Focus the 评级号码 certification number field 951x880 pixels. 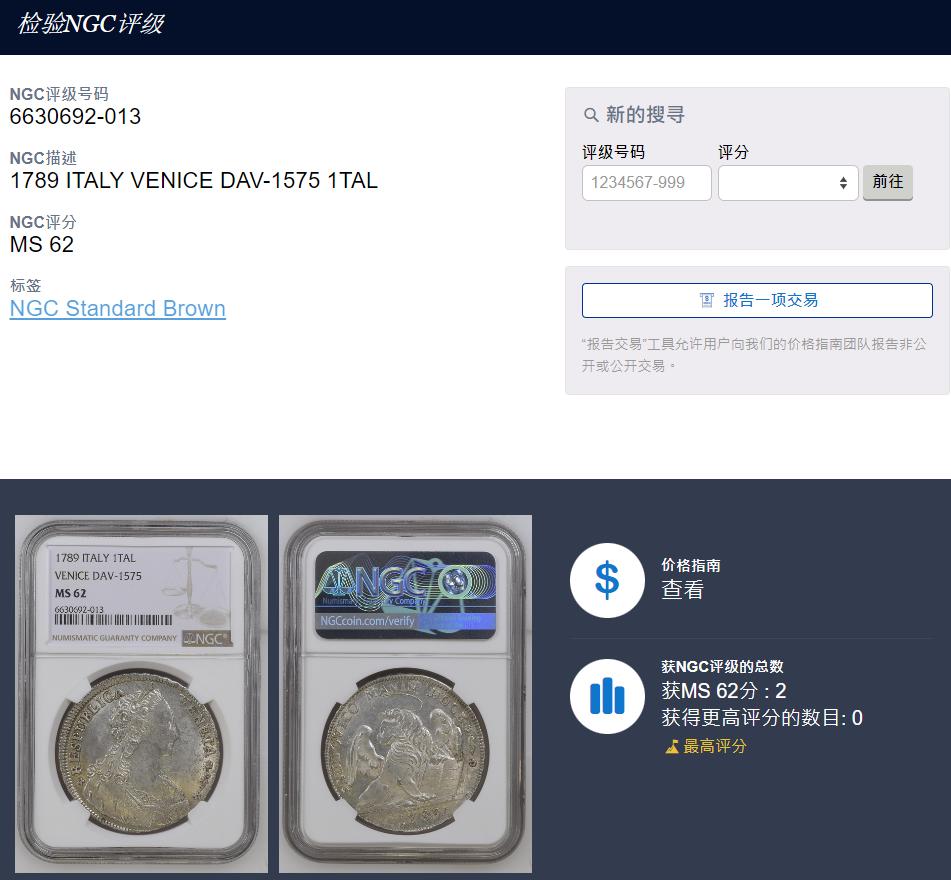click(647, 183)
